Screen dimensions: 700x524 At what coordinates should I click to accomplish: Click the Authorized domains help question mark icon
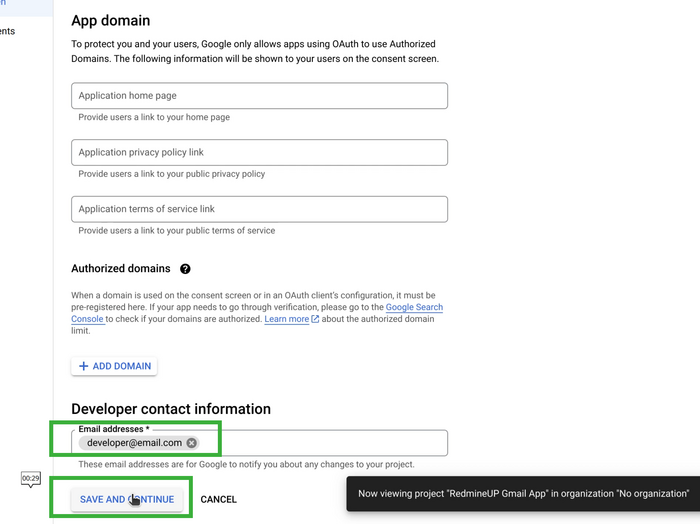(x=185, y=269)
